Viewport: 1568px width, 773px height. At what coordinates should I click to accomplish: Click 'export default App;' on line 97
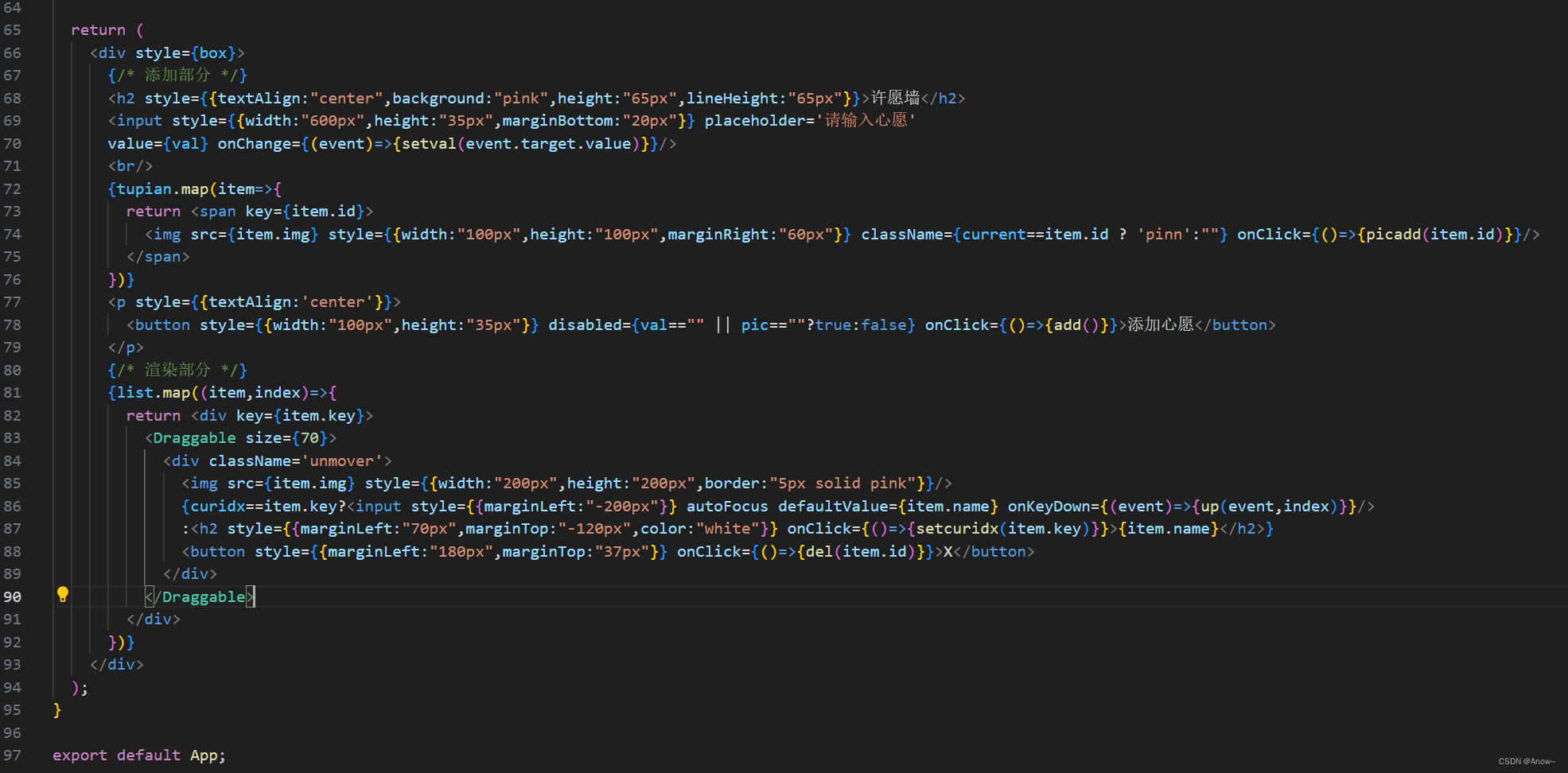[139, 756]
